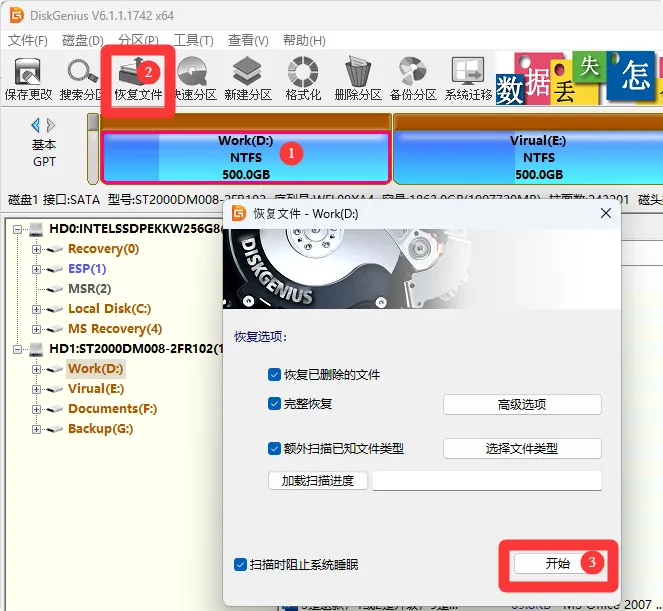
Task: Select Backup(G:) in the tree
Action: tap(101, 429)
